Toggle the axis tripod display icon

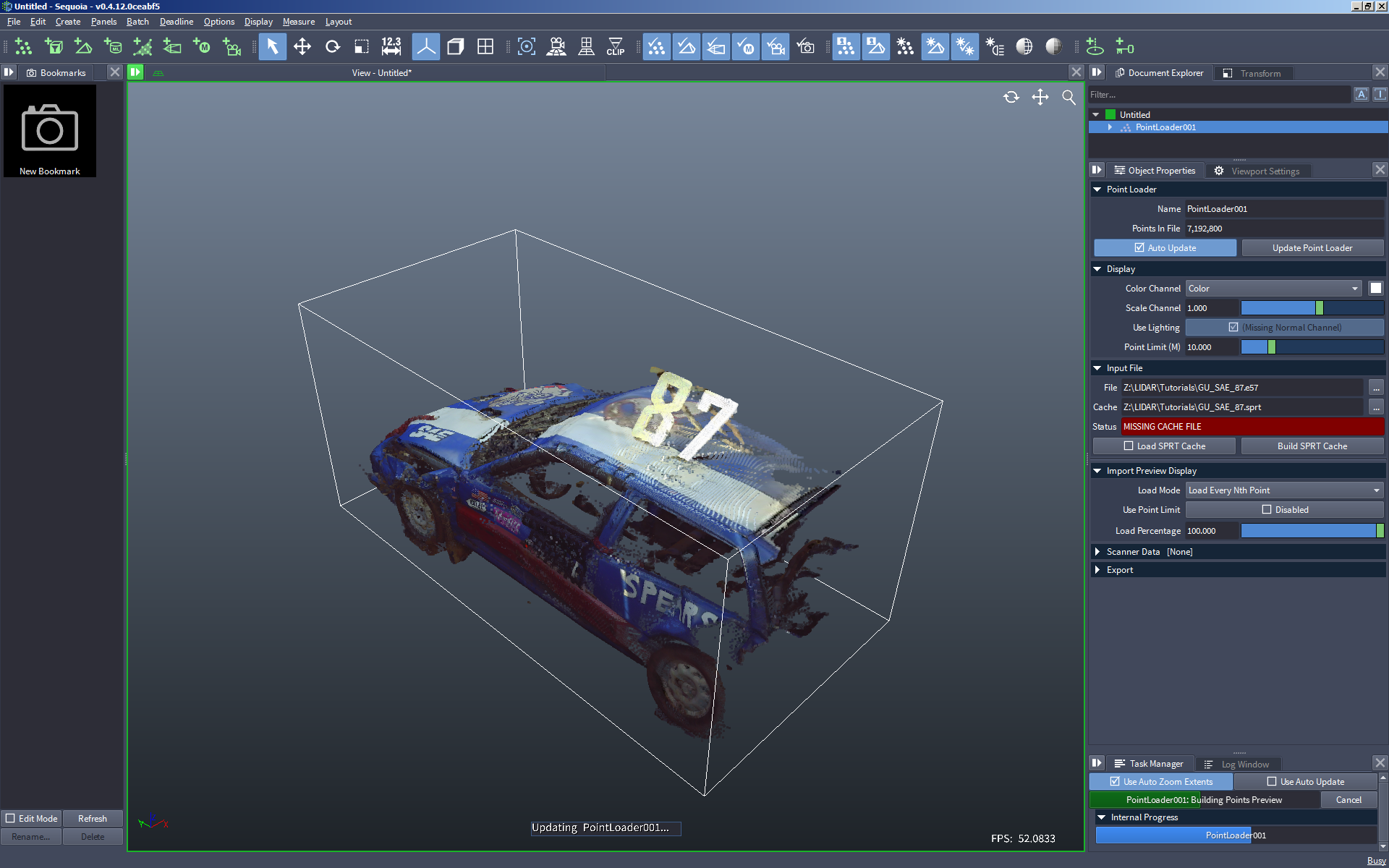tap(426, 47)
